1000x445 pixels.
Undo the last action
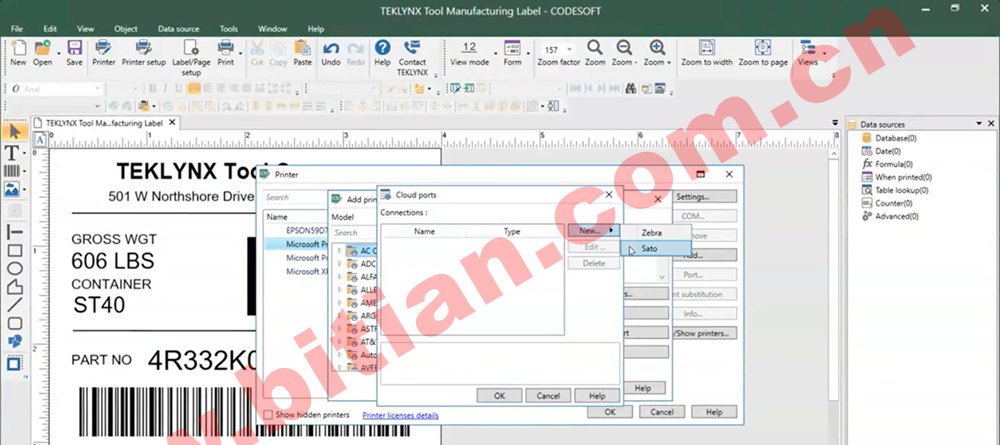click(x=330, y=48)
